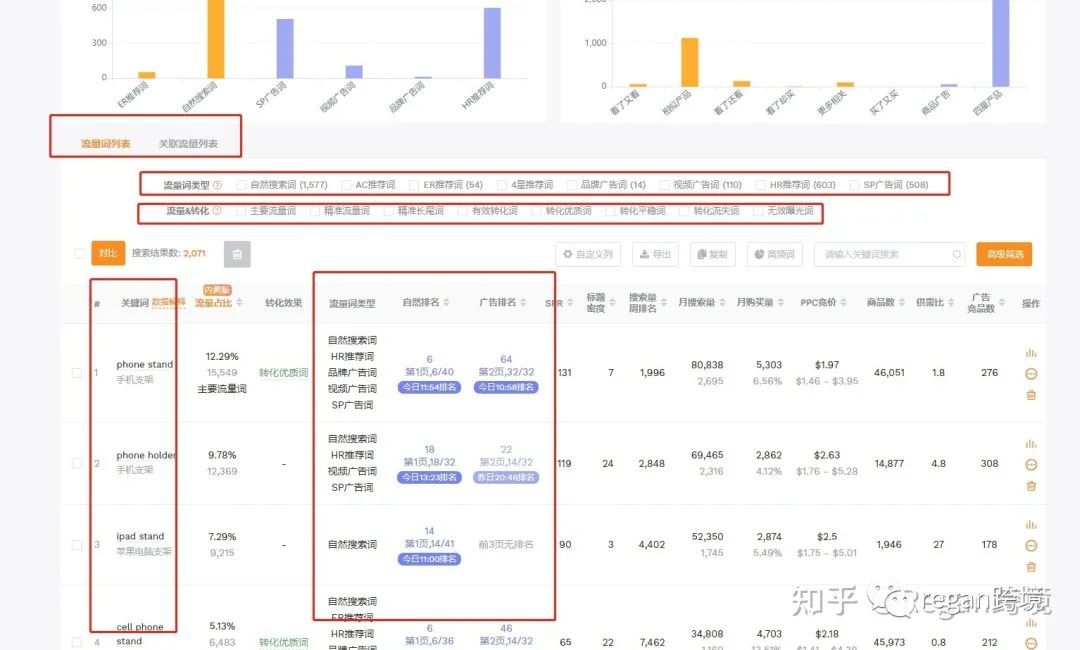Tick the 精准长尾词 checkbox

point(388,211)
